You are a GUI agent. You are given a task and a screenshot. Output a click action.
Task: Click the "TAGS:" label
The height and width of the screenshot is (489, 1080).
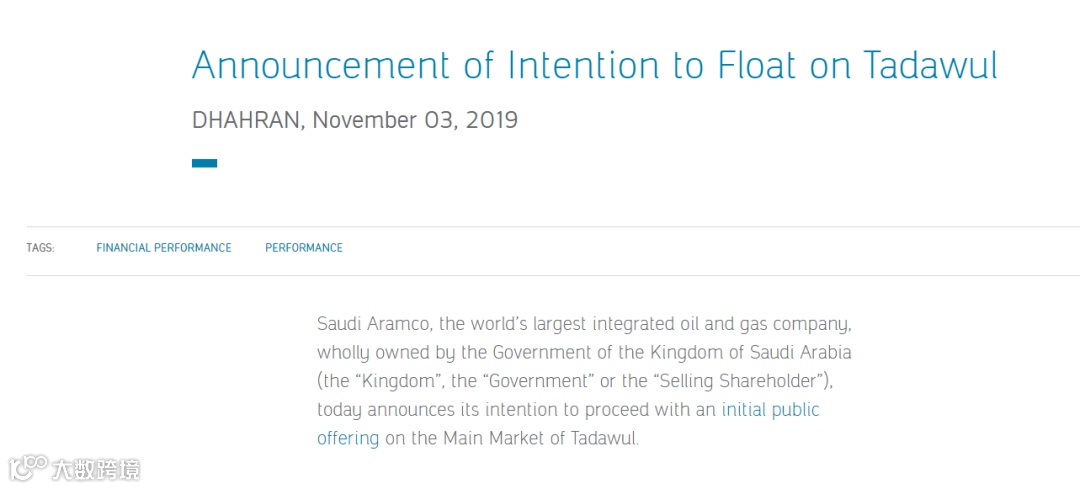click(x=40, y=248)
